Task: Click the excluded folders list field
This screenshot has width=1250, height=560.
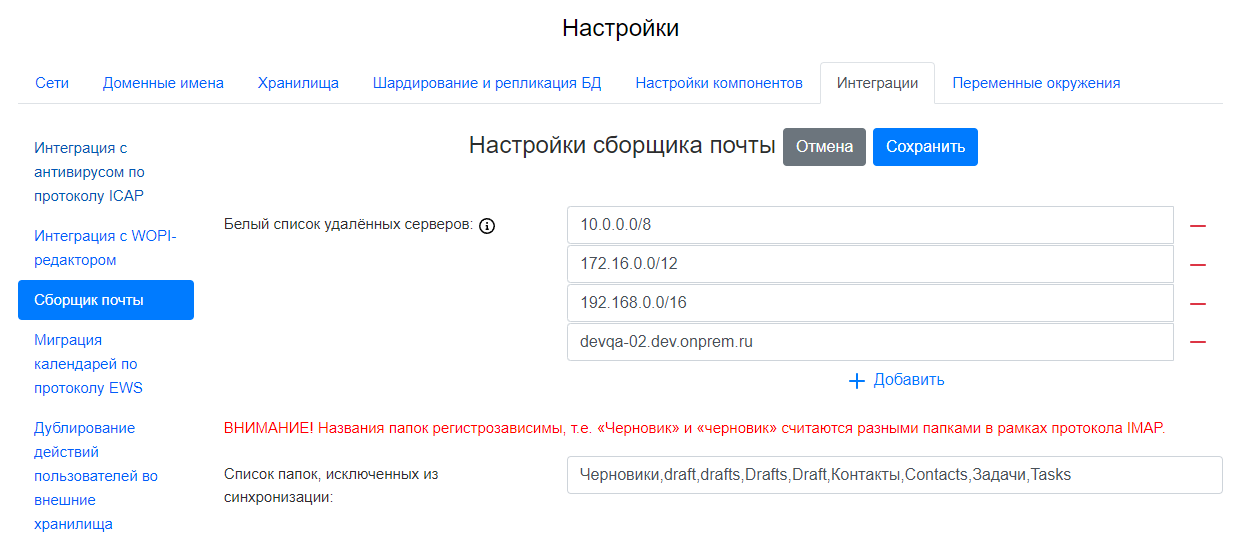Action: coord(894,475)
